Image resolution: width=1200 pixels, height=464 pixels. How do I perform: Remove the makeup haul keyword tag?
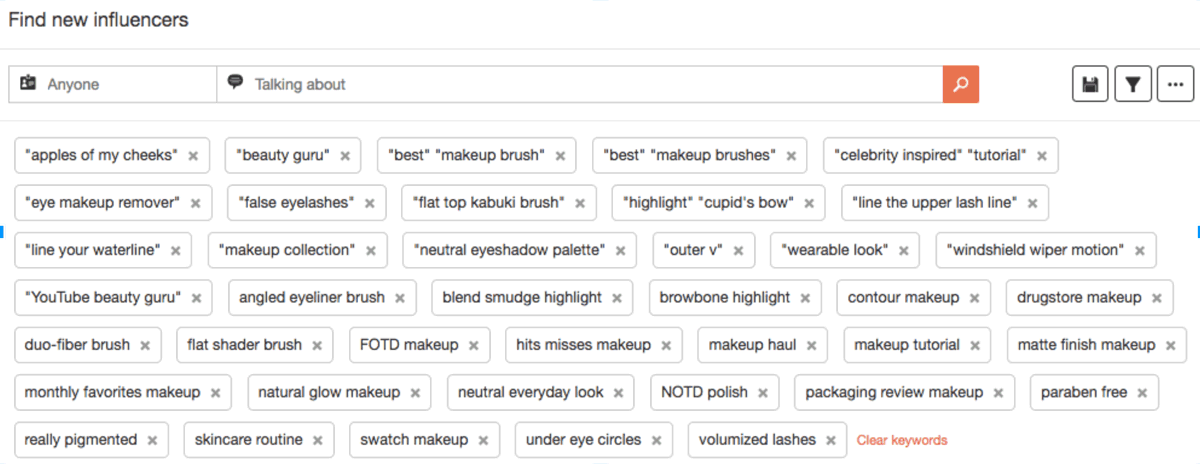811,346
